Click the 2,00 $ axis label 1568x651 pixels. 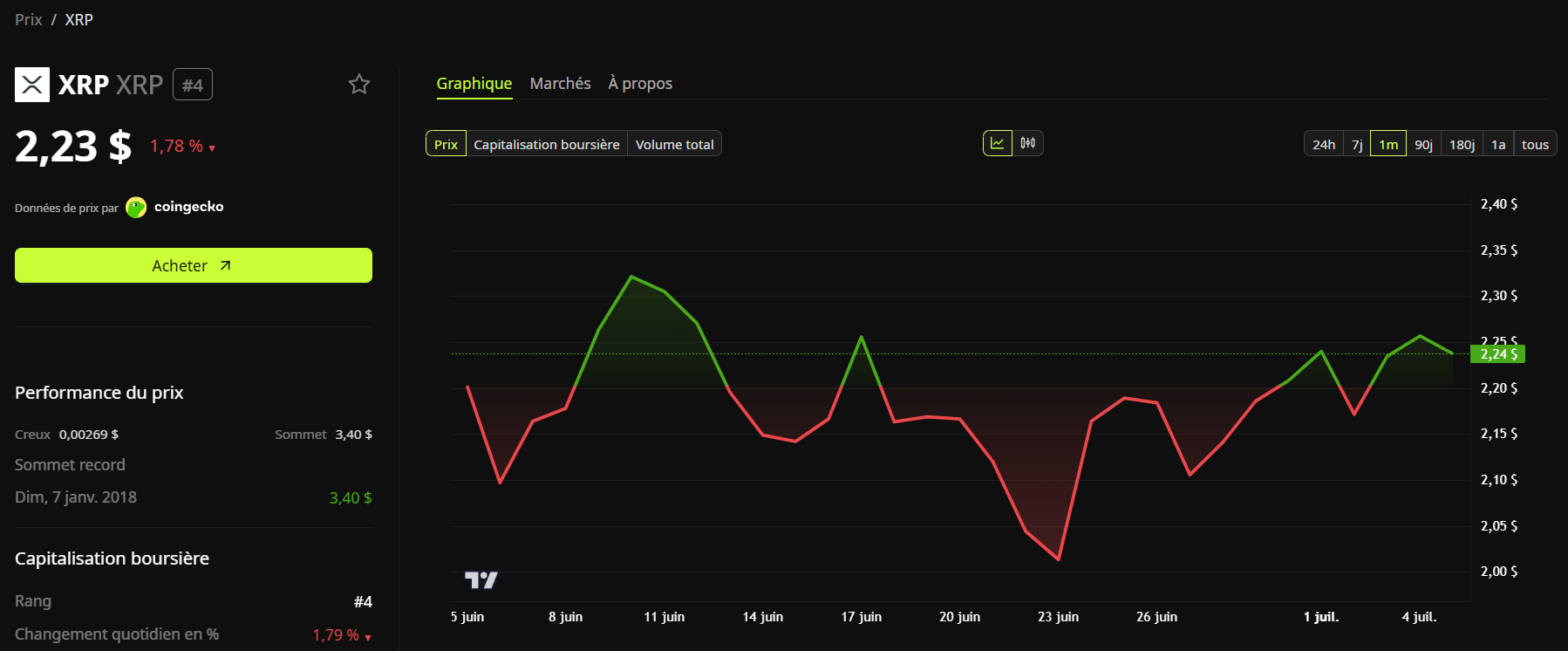point(1499,572)
